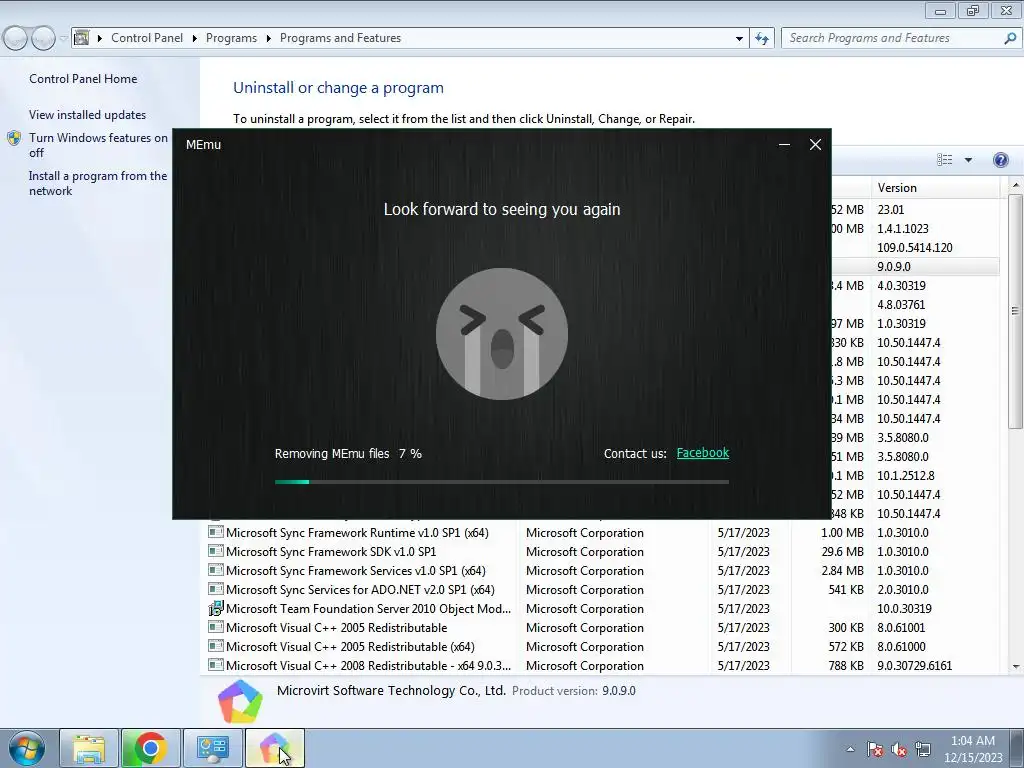Click icon of Microsoft Team Foundation Server row

(216, 609)
